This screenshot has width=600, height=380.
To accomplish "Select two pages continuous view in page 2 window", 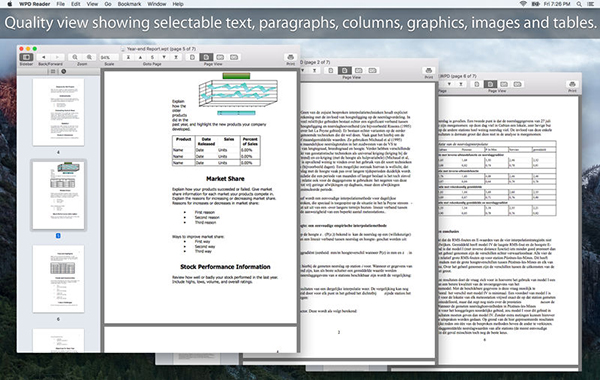I will point(372,70).
